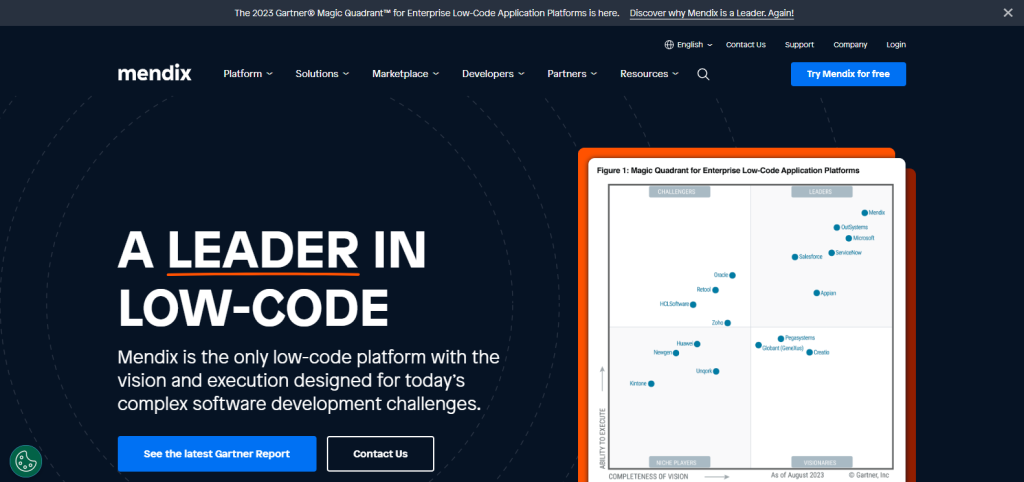
Task: Click the Kintone label in the chart
Action: click(638, 383)
